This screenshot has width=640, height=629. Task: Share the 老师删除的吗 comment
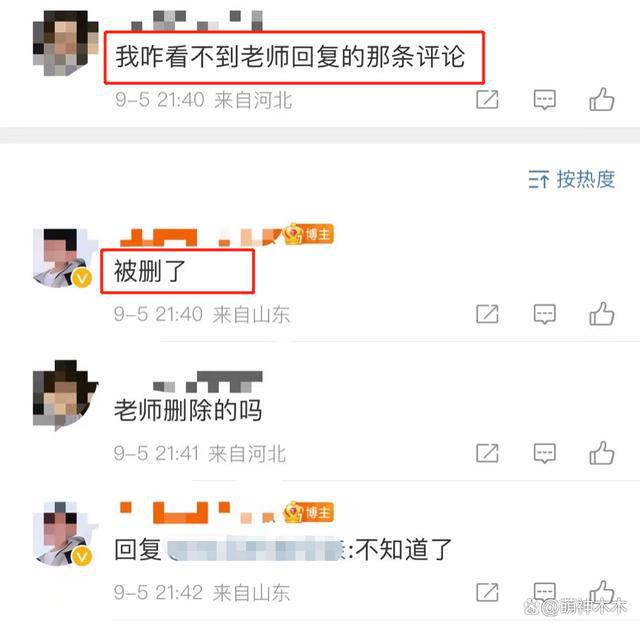[487, 453]
